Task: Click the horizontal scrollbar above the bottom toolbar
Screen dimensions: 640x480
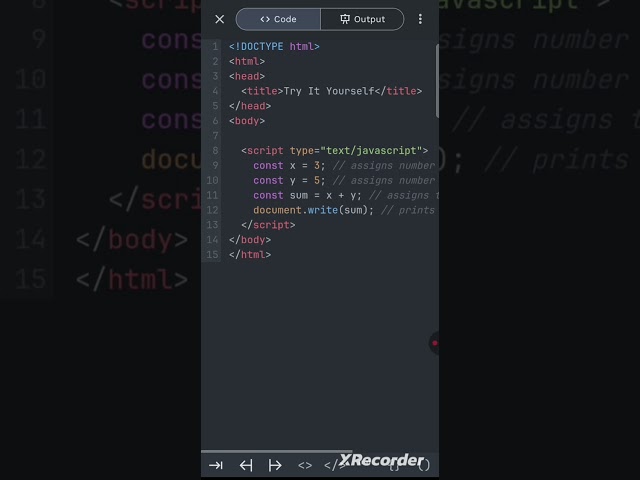Action: coord(277,451)
